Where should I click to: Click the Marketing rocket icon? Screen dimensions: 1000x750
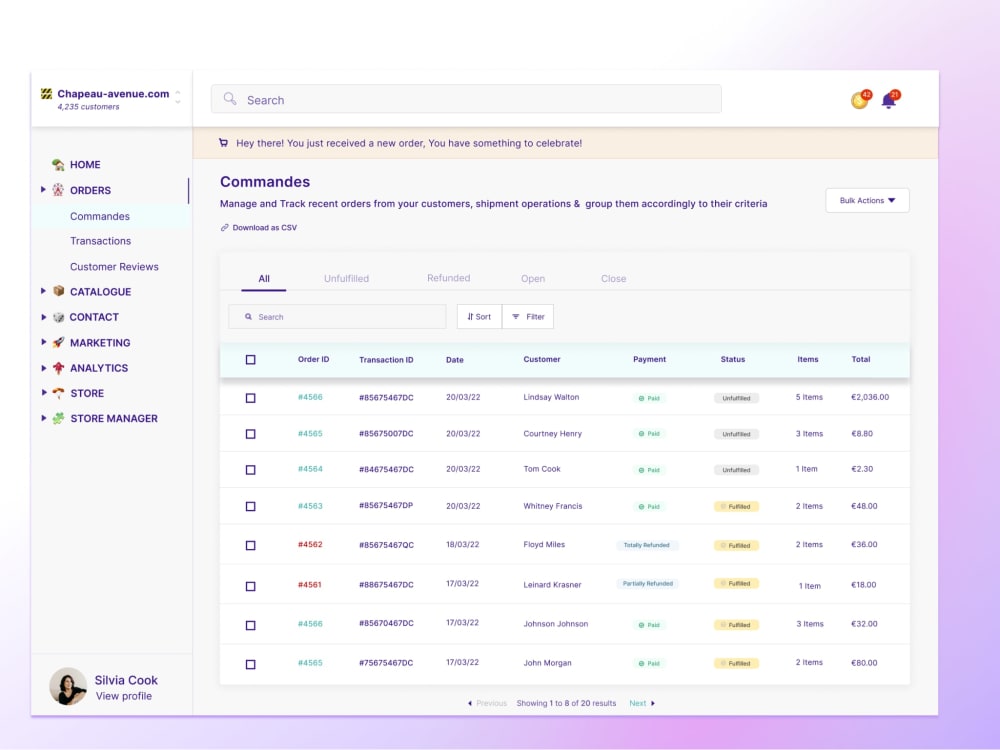(x=59, y=342)
